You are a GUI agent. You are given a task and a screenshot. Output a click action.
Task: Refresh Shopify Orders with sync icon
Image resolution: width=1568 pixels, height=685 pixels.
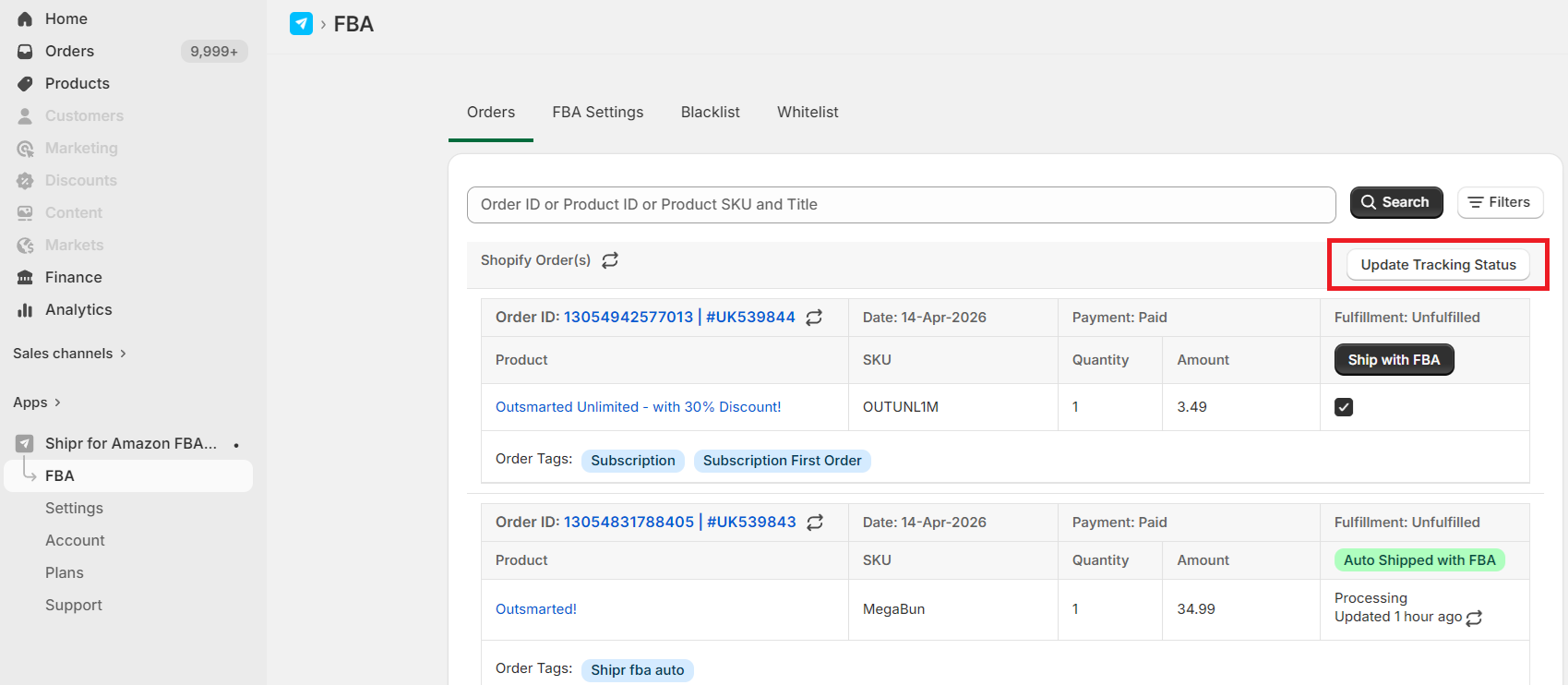pos(610,260)
